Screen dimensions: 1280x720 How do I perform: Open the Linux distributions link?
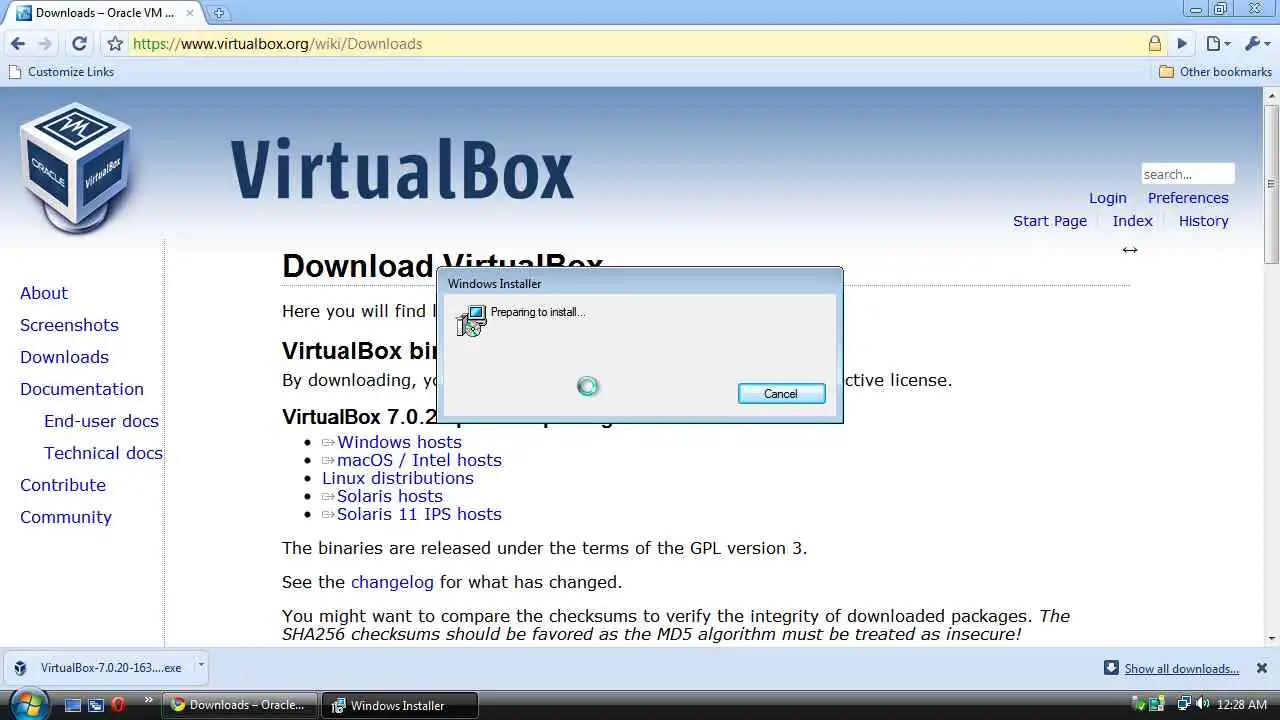pyautogui.click(x=398, y=478)
